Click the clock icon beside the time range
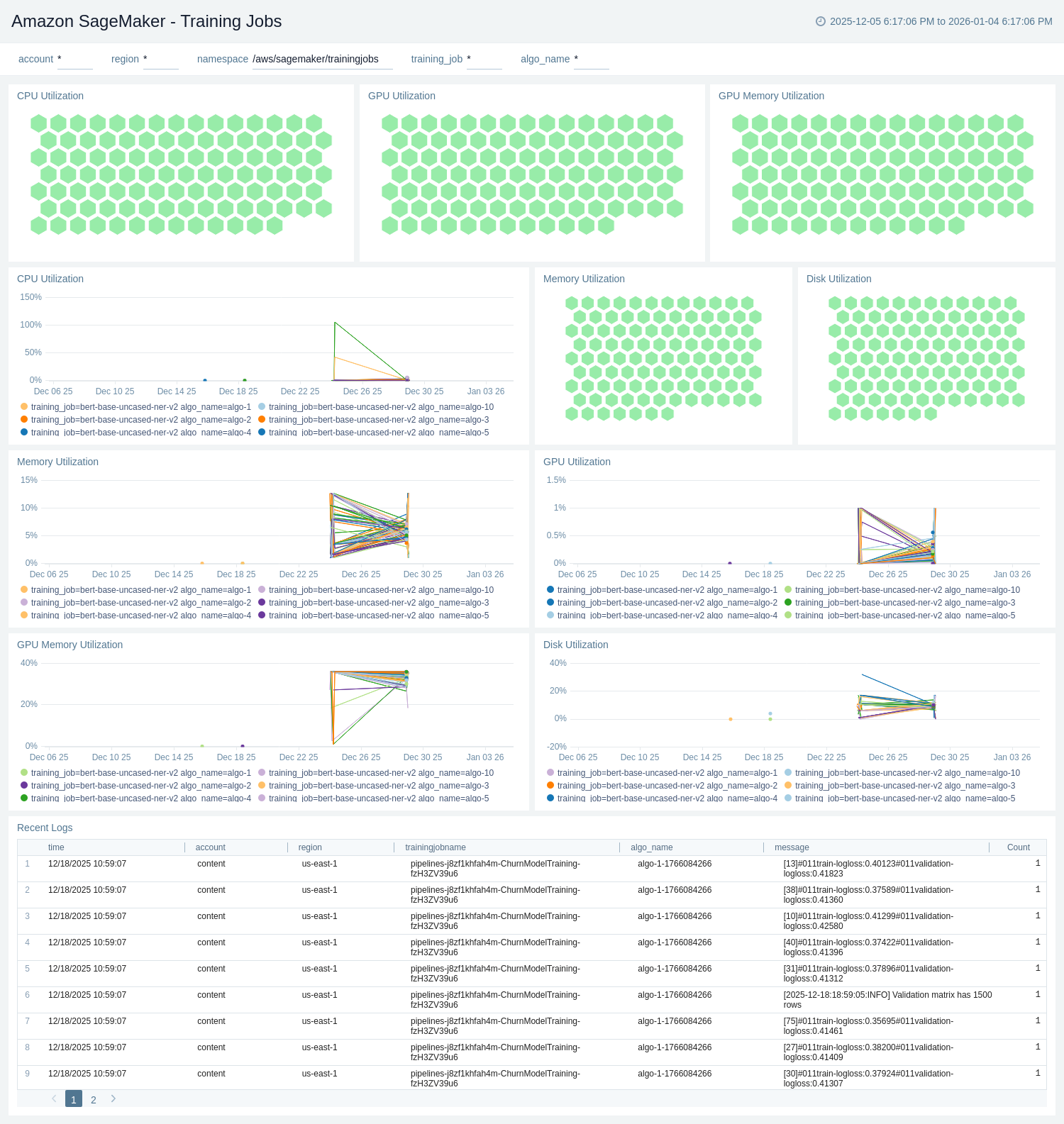 click(x=821, y=21)
